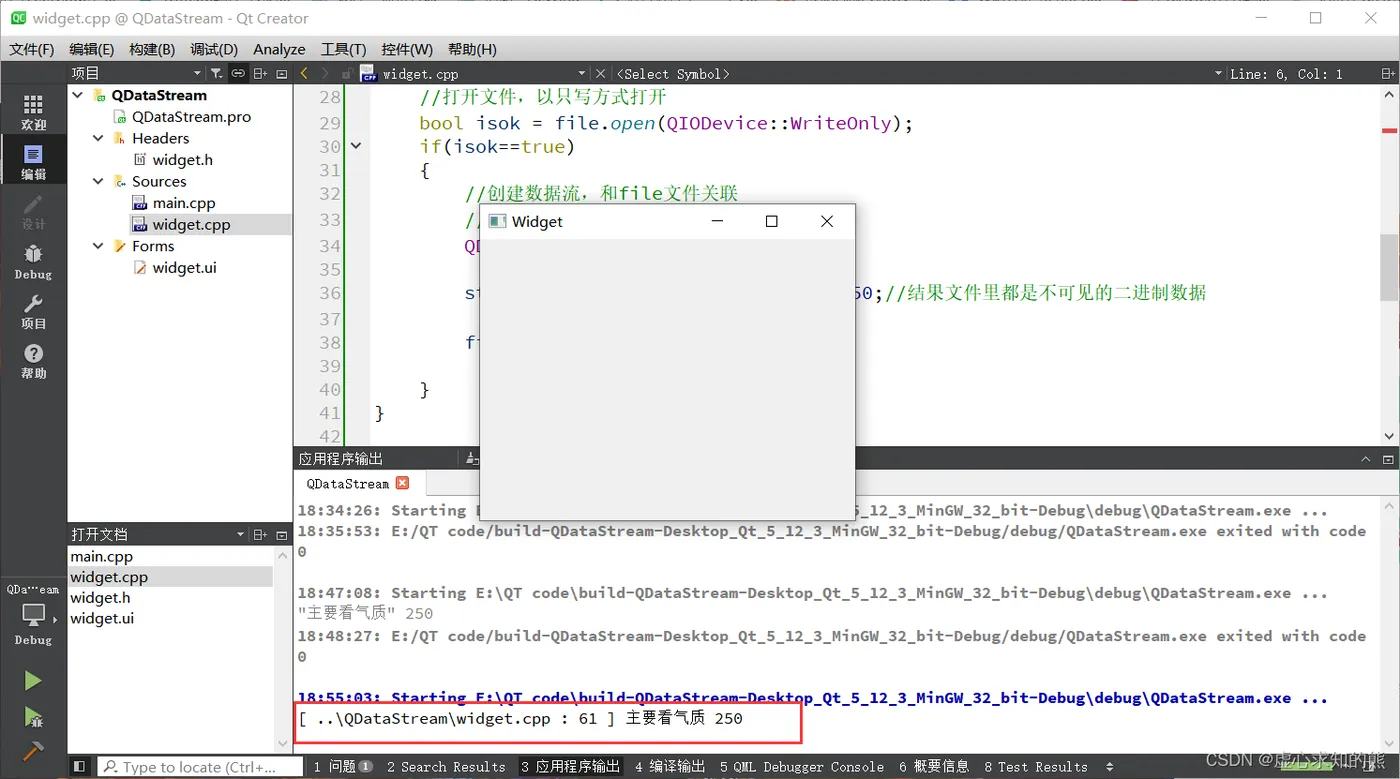This screenshot has height=779, width=1400.
Task: Select main.cpp in the project tree
Action: 184,203
